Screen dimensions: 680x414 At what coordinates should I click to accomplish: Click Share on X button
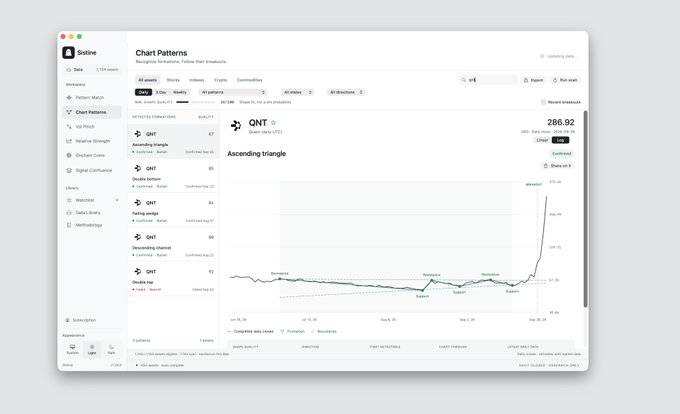point(557,166)
